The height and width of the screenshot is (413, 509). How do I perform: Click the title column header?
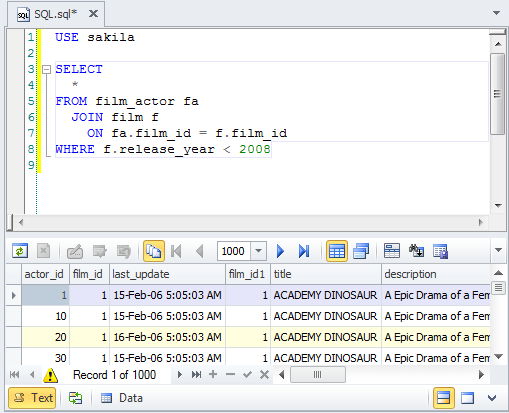click(326, 274)
